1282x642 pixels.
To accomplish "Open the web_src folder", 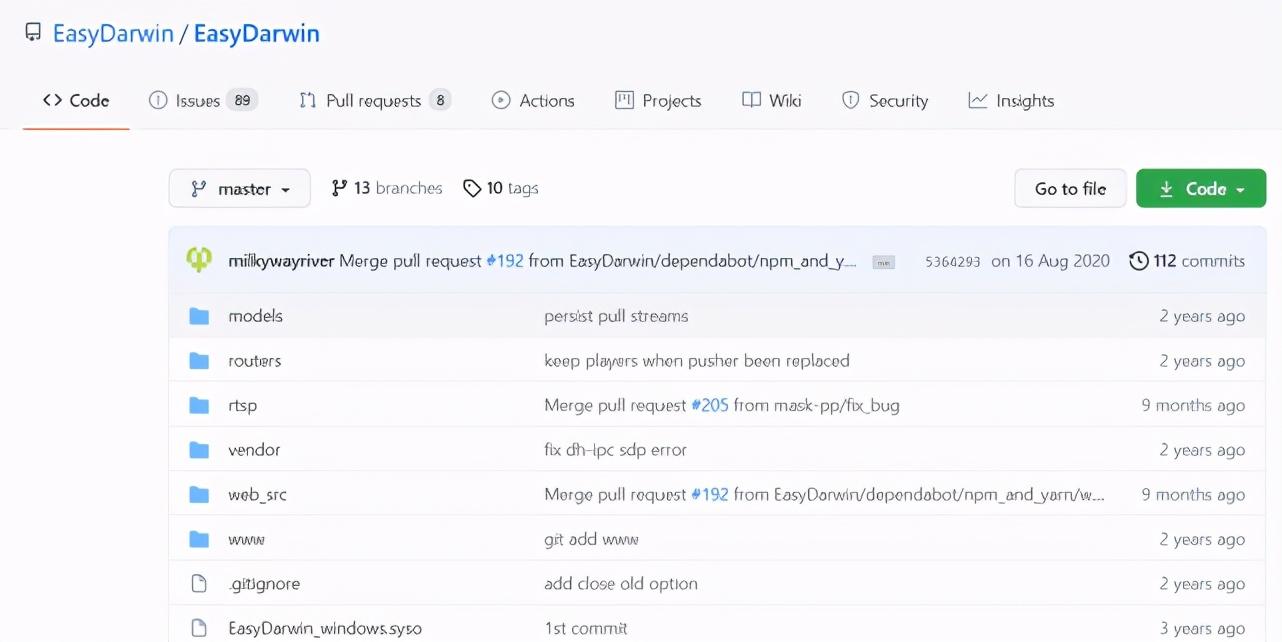I will (257, 494).
